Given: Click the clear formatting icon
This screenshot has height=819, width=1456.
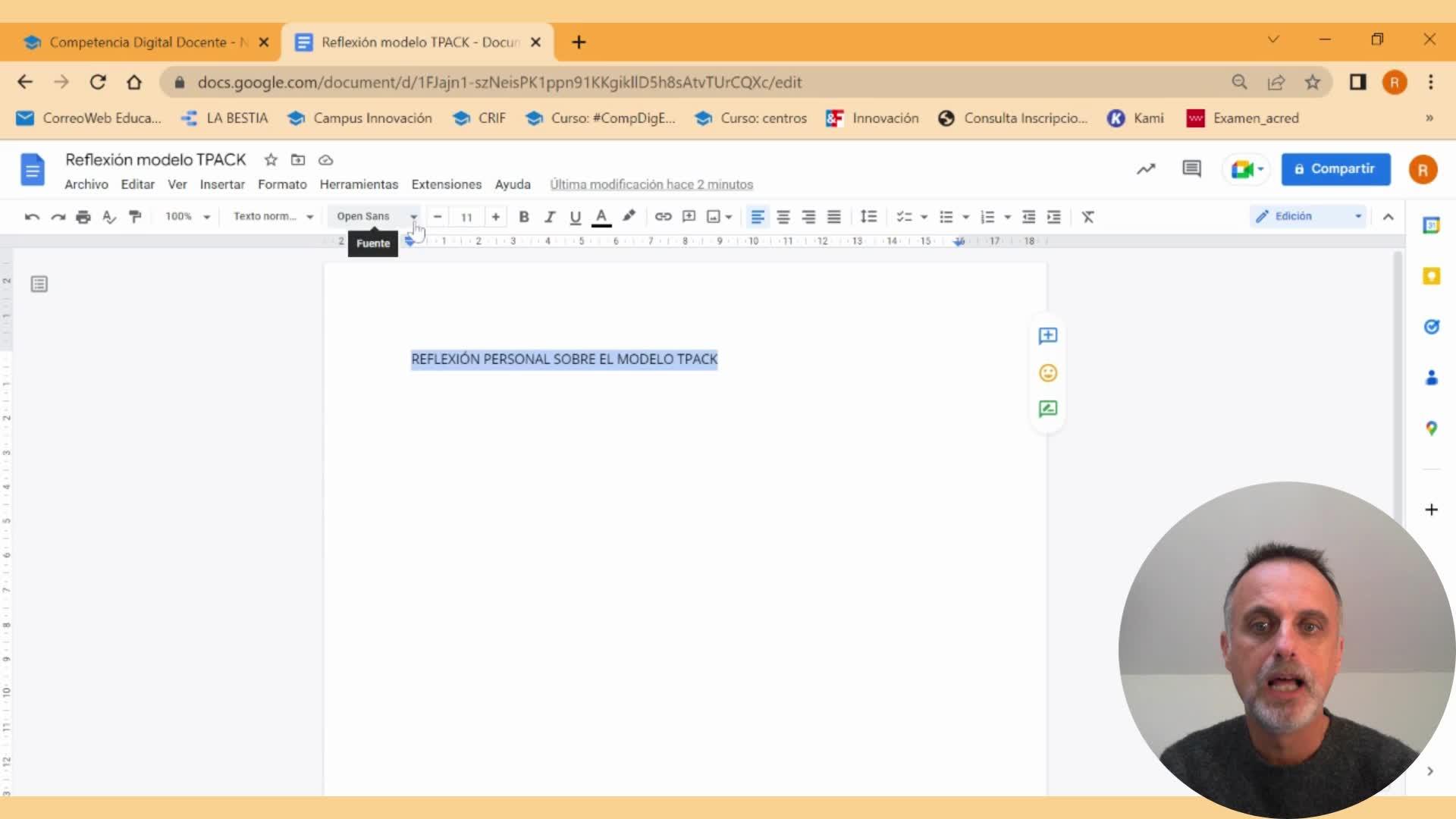Looking at the screenshot, I should pyautogui.click(x=1087, y=217).
